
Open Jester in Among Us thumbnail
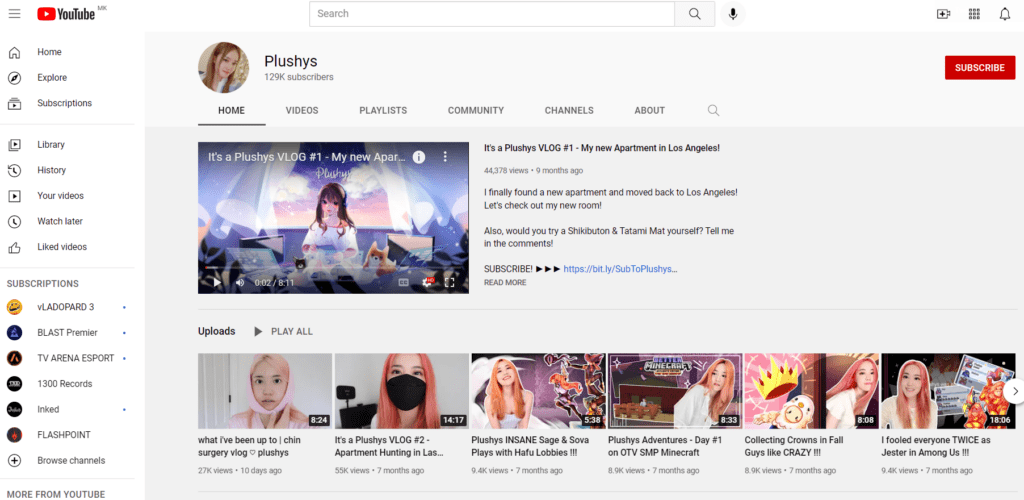(948, 391)
